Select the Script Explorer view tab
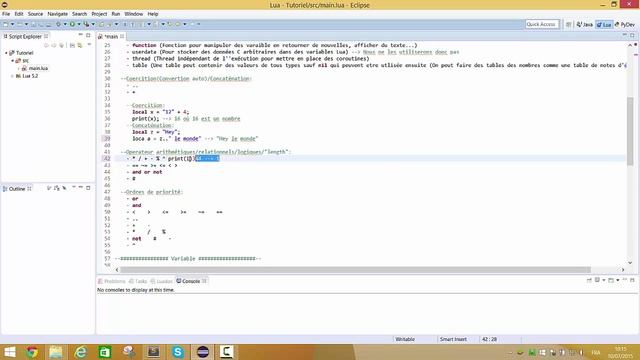This screenshot has height=360, width=640. tap(25, 36)
